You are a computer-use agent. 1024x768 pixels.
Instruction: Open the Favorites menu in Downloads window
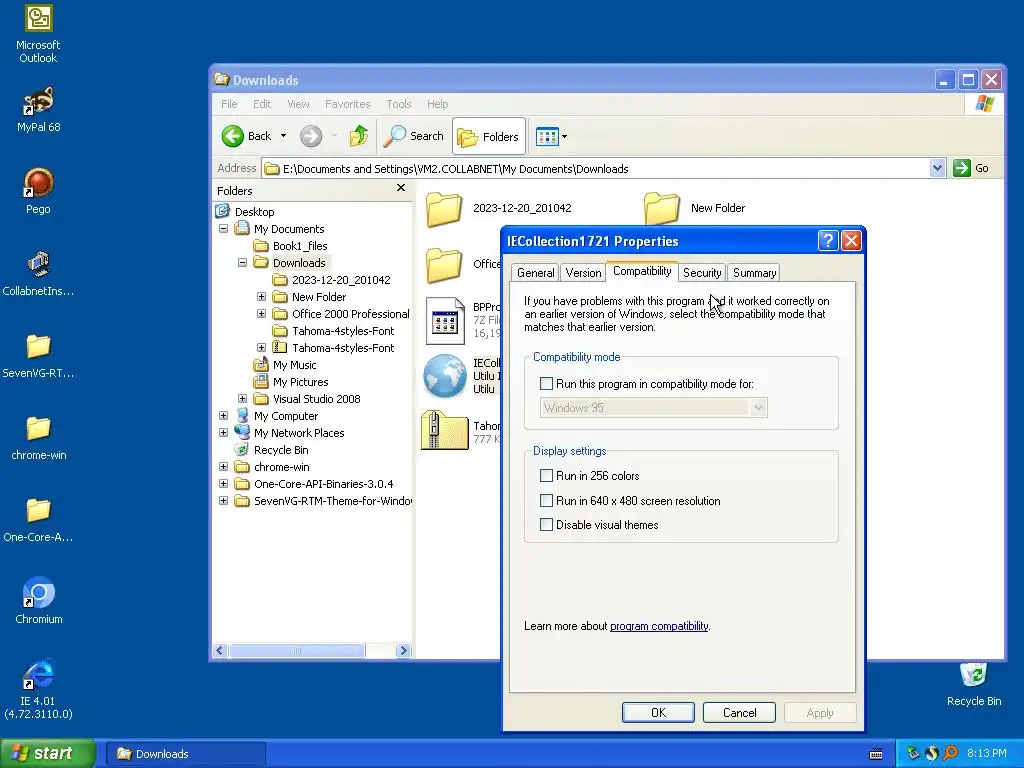coord(347,104)
